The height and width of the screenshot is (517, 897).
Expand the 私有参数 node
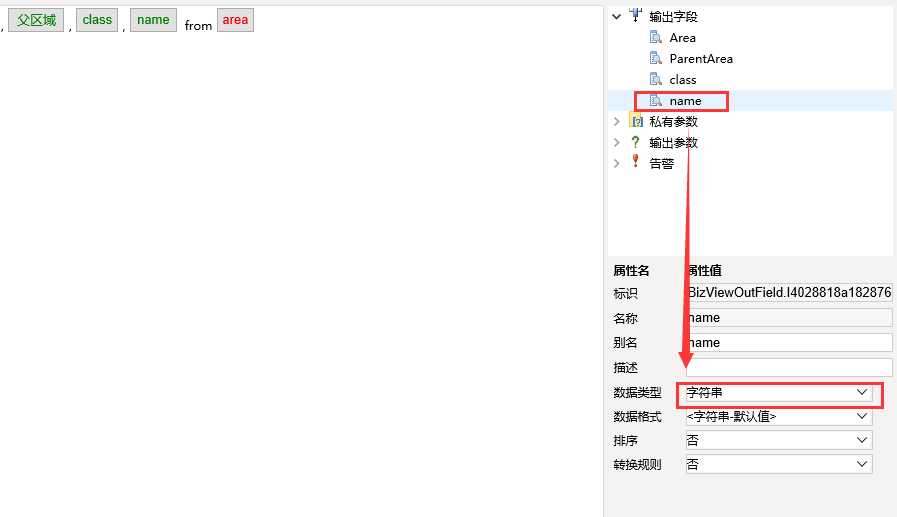click(617, 121)
